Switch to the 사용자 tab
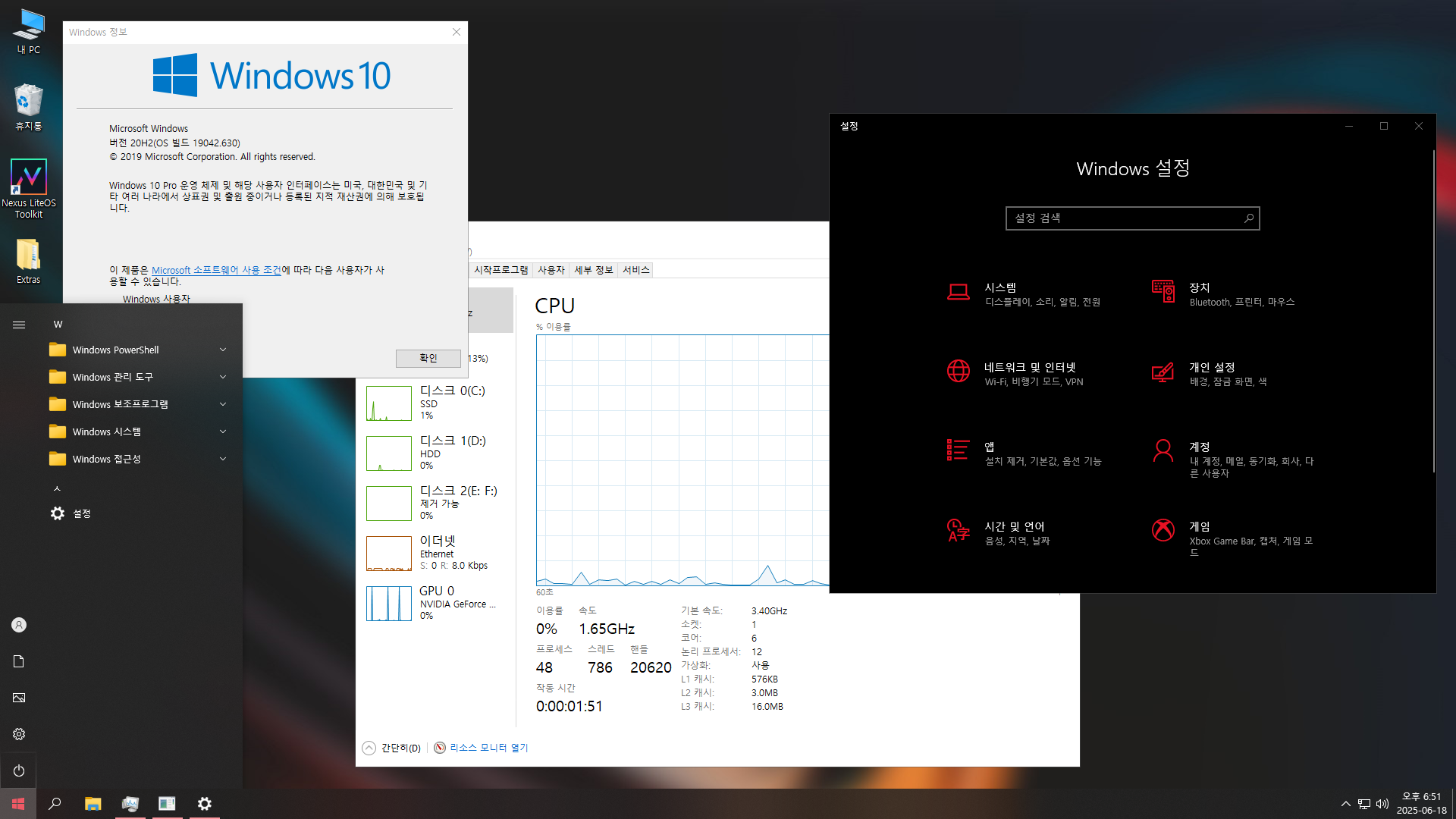 551,270
